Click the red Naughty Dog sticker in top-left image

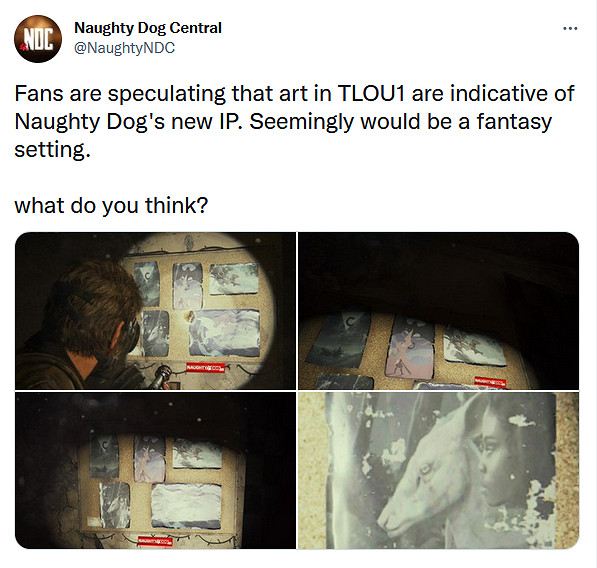click(205, 368)
